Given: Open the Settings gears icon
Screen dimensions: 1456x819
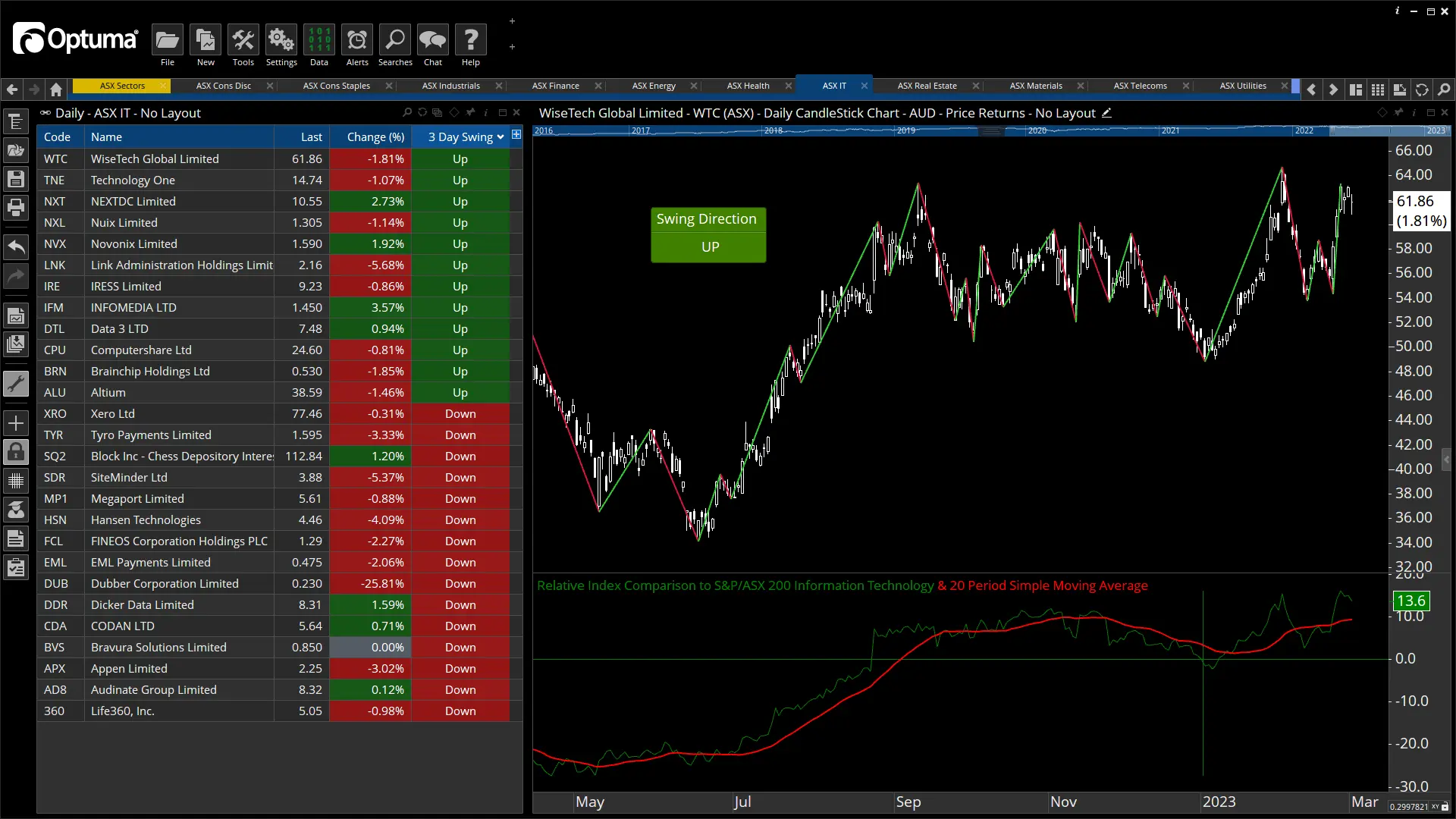Looking at the screenshot, I should coord(281,40).
